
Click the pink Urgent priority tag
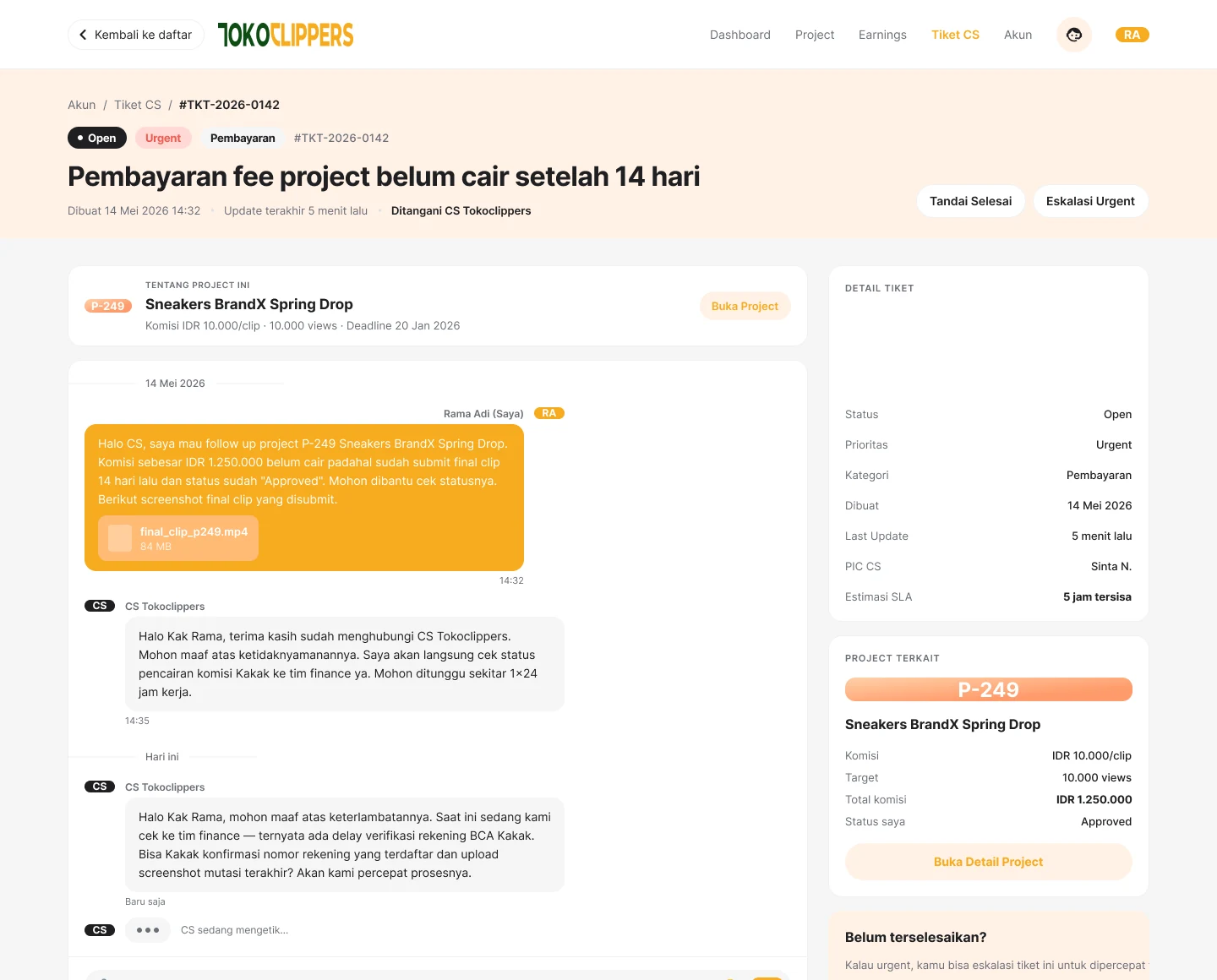pyautogui.click(x=163, y=138)
